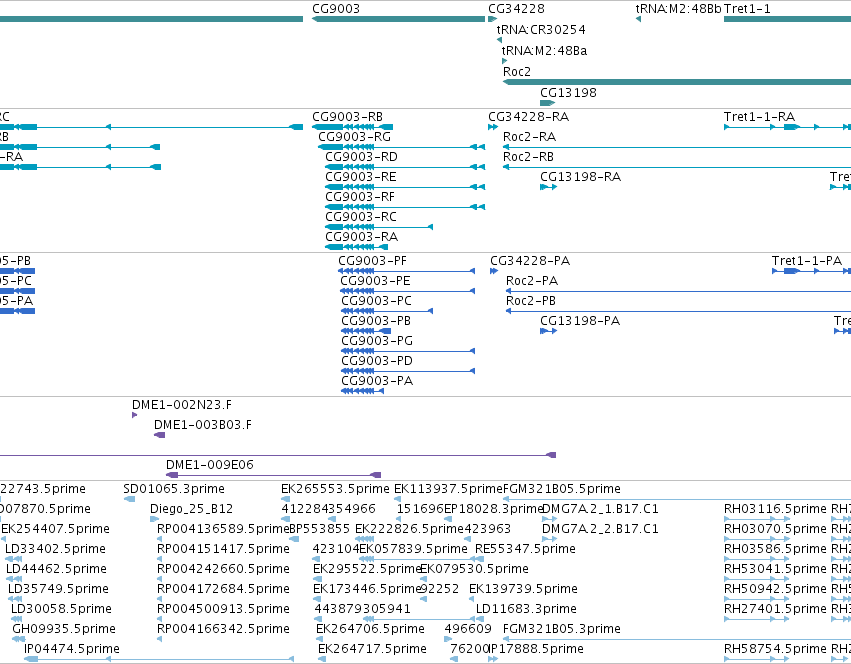
Task: Click transcript CG9003-RD
Action: [x=361, y=157]
